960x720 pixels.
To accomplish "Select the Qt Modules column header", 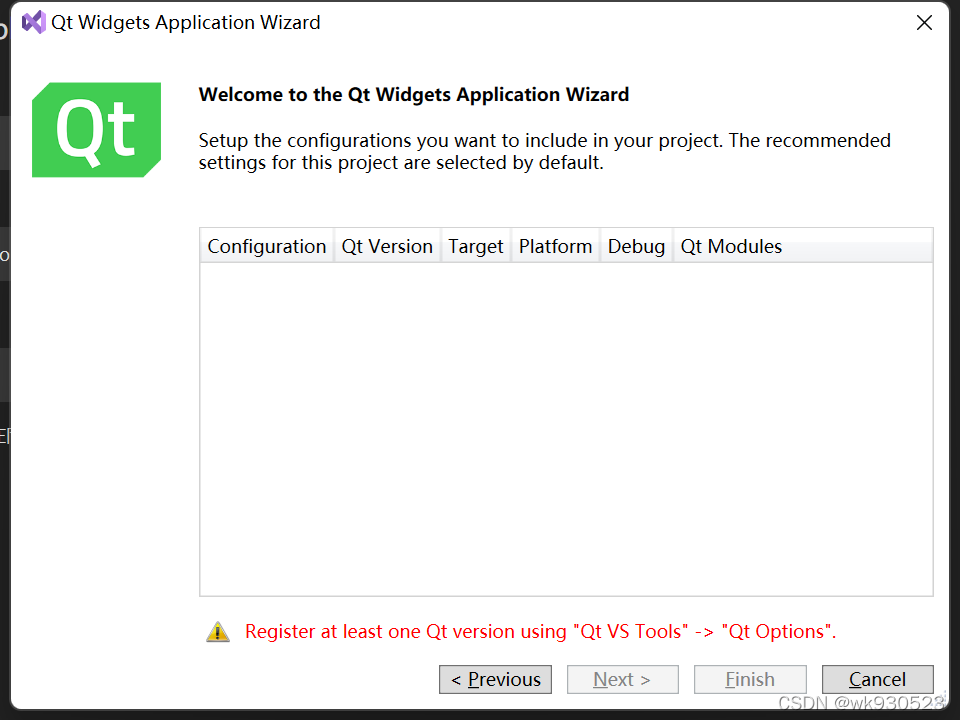I will point(803,246).
